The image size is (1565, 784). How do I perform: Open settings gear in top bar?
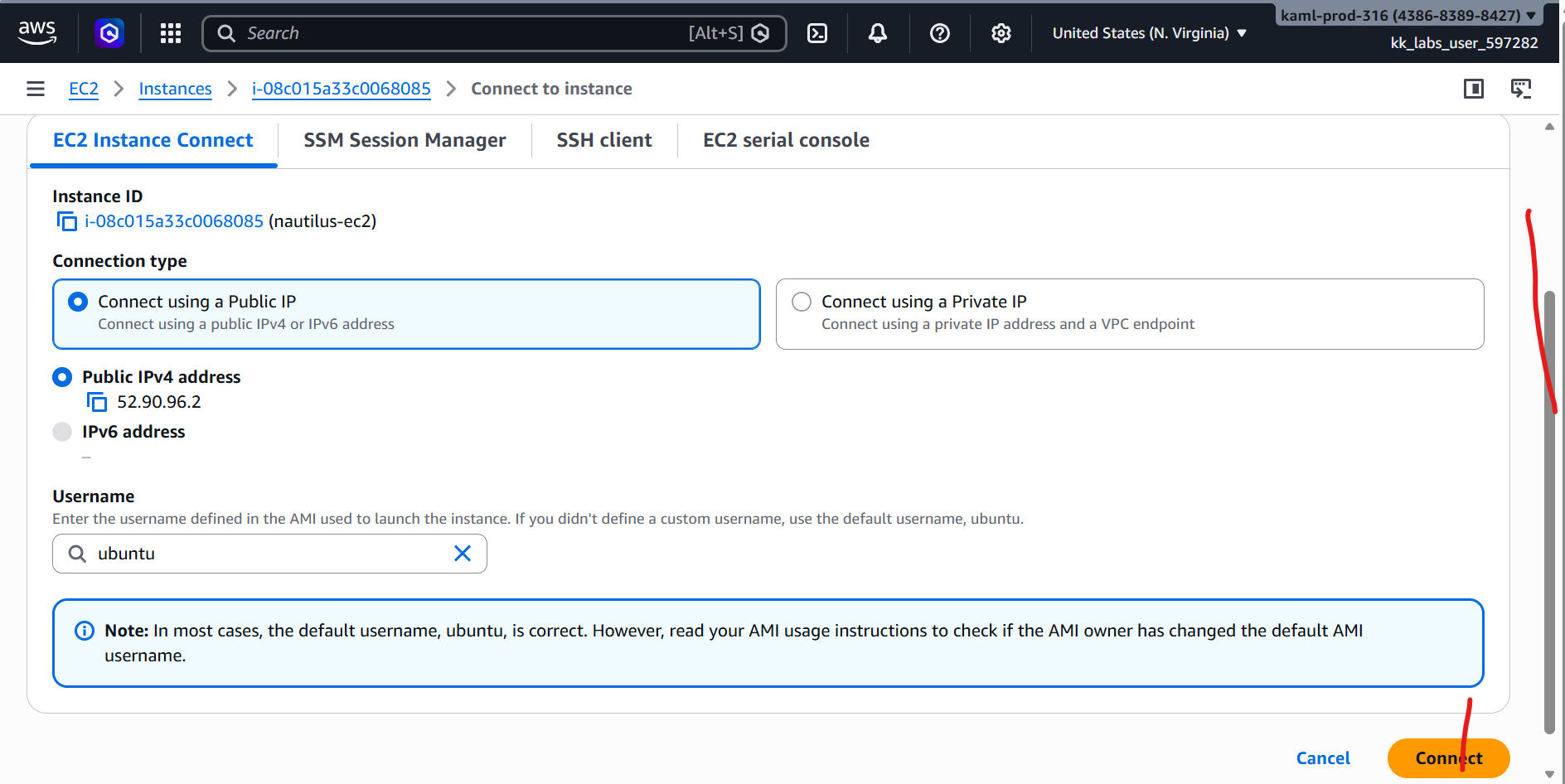click(1001, 33)
